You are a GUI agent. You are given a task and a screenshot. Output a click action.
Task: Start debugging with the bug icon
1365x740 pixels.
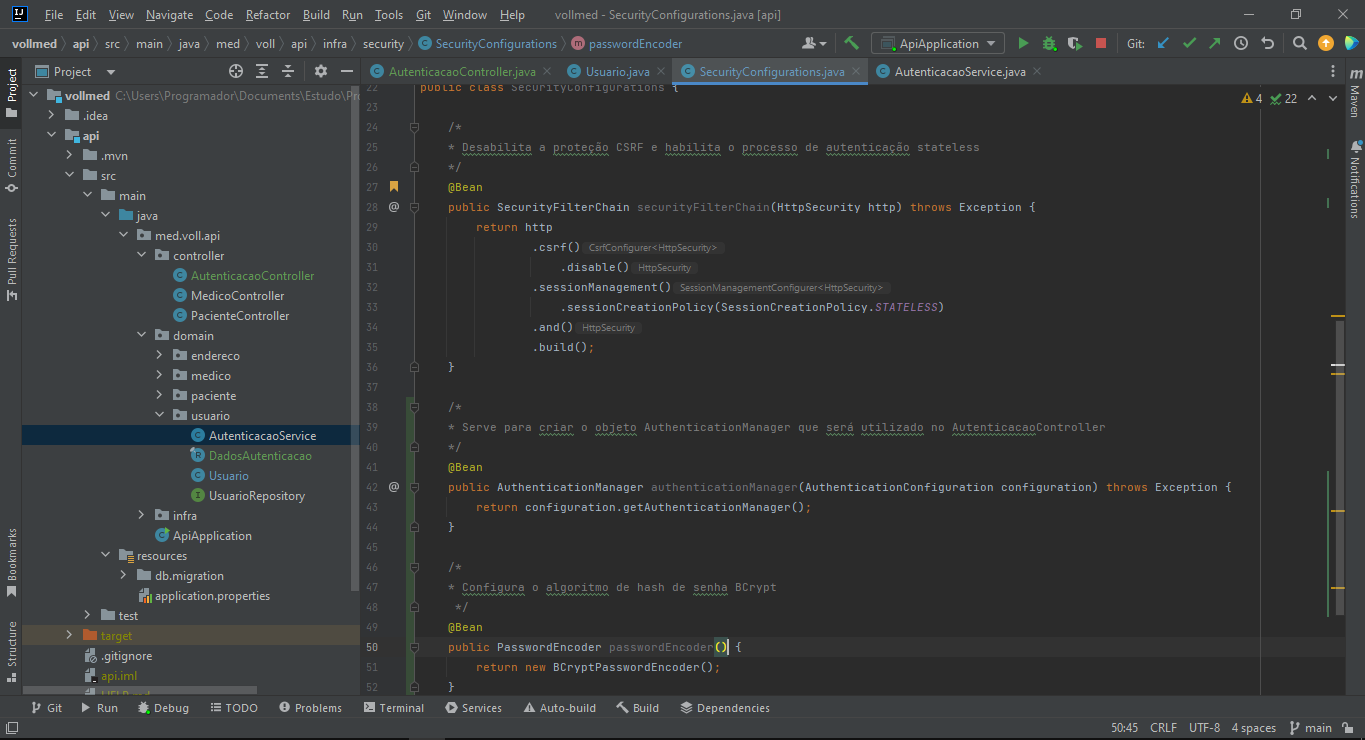[x=1049, y=44]
